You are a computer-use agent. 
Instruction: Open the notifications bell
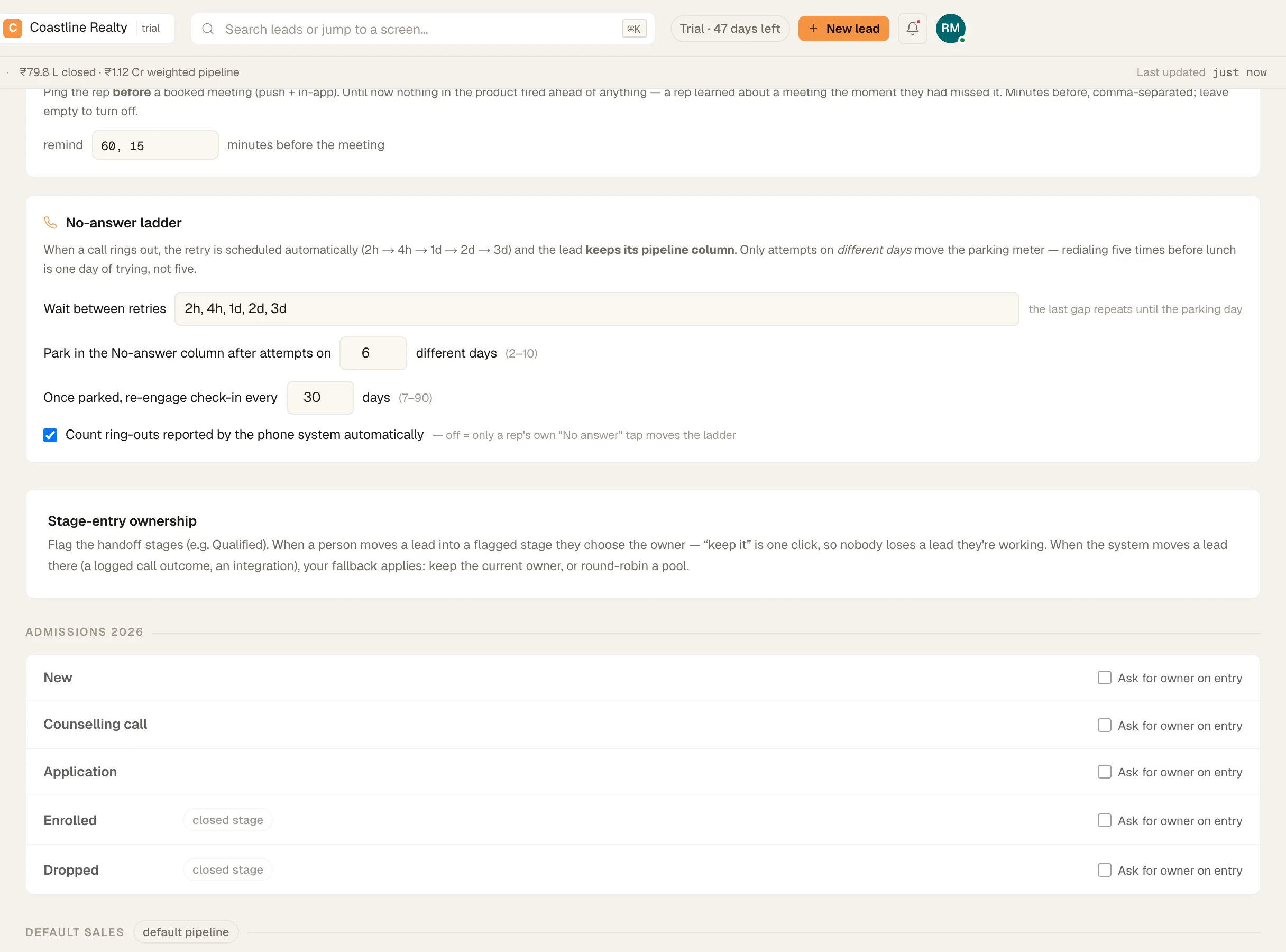click(x=912, y=28)
